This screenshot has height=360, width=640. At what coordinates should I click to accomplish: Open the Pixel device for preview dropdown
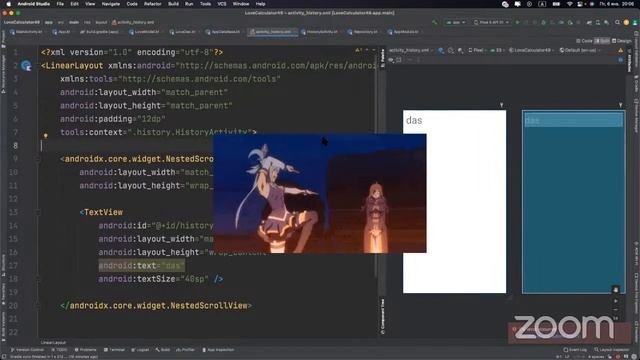tap(478, 50)
